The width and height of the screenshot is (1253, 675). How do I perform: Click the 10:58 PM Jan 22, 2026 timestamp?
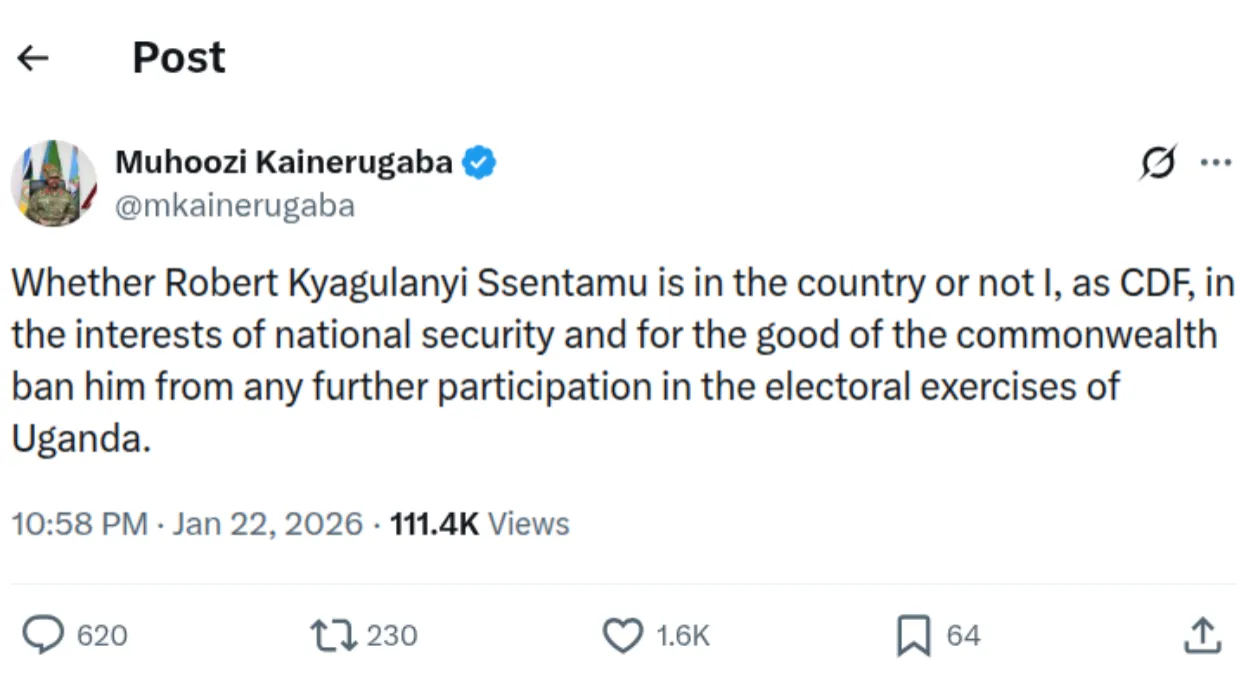pyautogui.click(x=187, y=524)
